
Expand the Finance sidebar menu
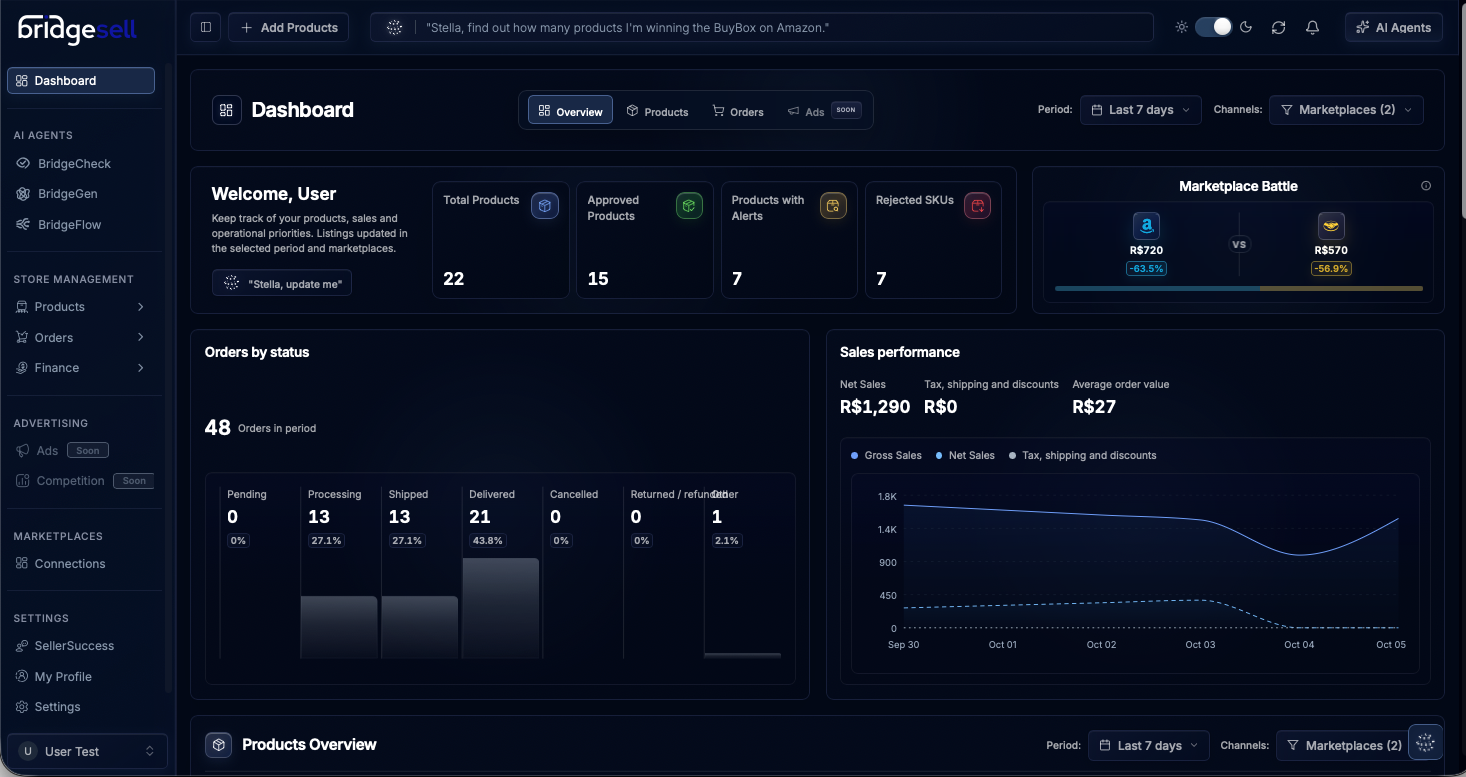pyautogui.click(x=81, y=368)
